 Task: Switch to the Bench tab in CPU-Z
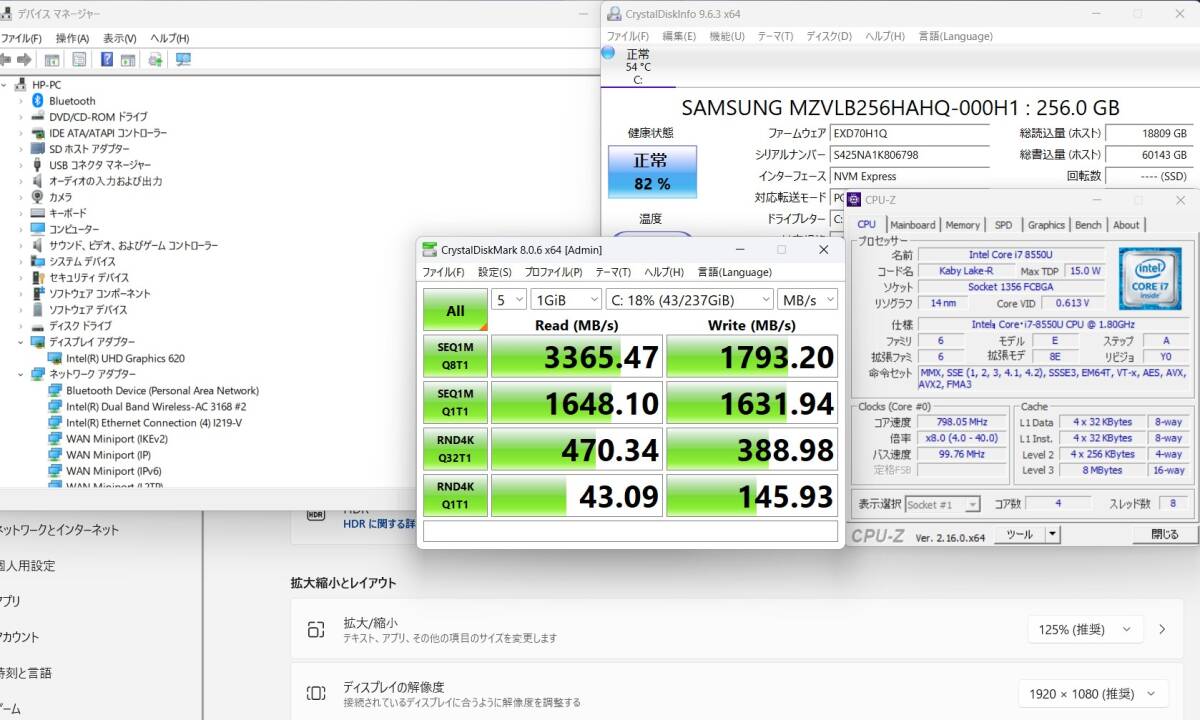click(x=1088, y=225)
